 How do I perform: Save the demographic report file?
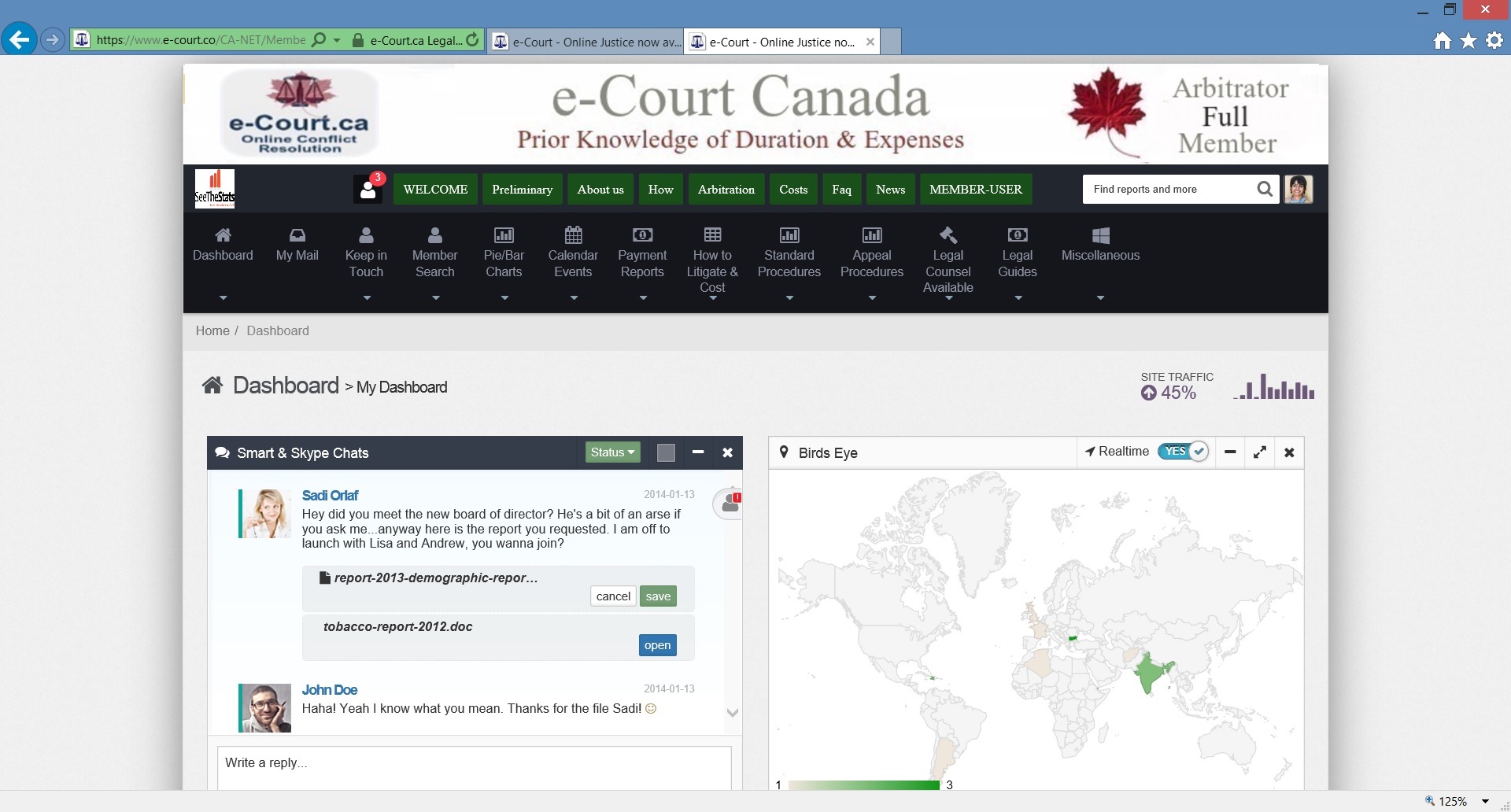click(x=658, y=596)
